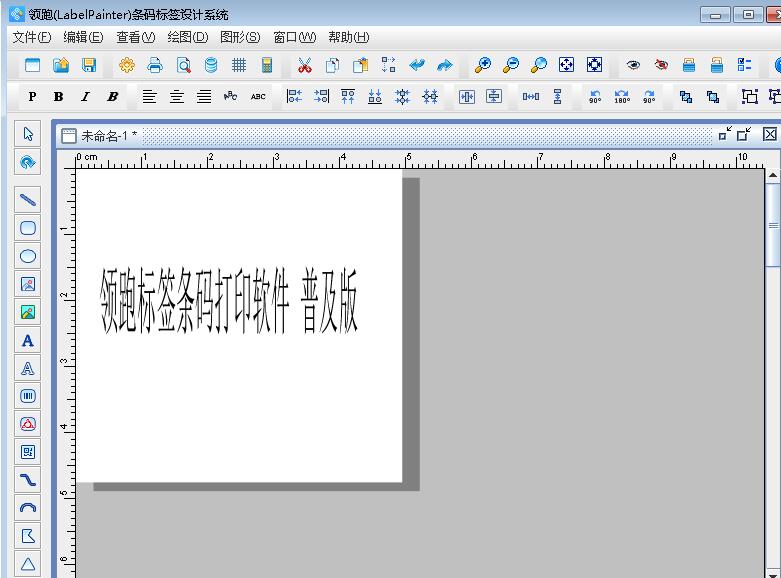Viewport: 781px width, 578px height.
Task: Select the ellipse drawing tool
Action: 28,256
